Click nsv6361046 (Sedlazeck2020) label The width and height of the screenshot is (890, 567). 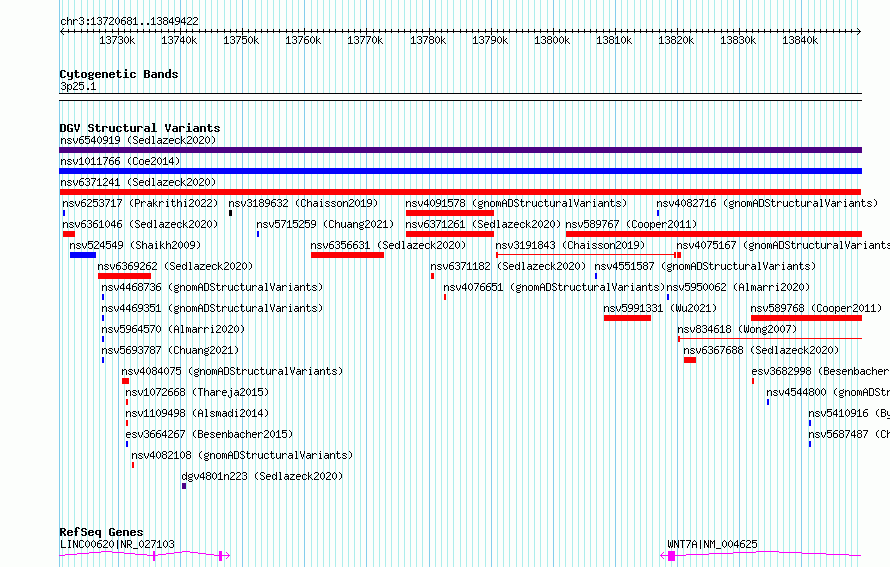(x=140, y=224)
